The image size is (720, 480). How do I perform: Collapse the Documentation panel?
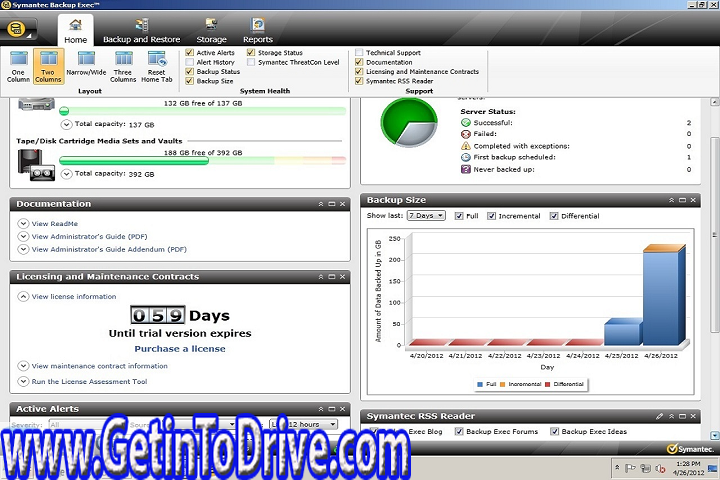pyautogui.click(x=321, y=204)
